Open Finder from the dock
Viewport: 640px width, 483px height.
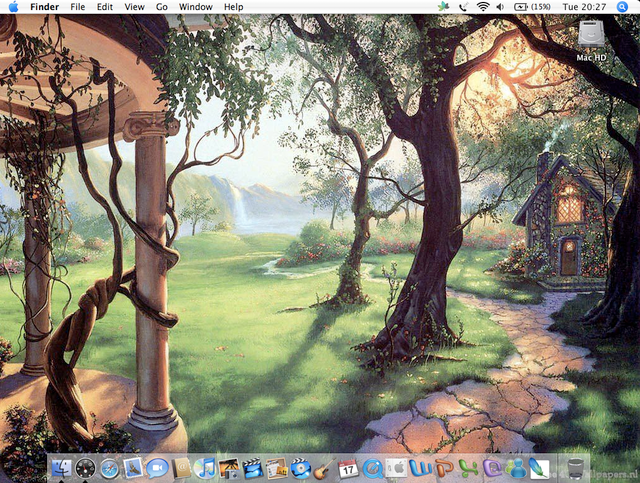point(62,468)
